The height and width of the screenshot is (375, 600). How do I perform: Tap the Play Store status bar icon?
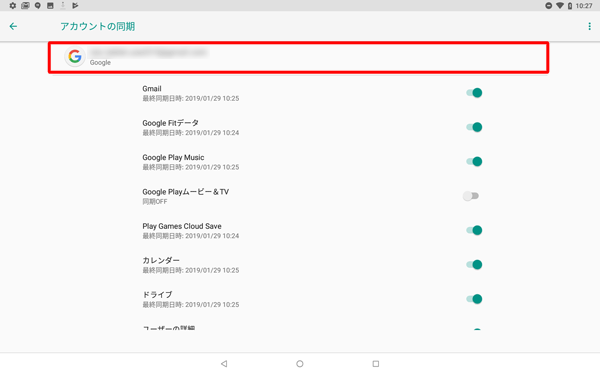tap(75, 5)
